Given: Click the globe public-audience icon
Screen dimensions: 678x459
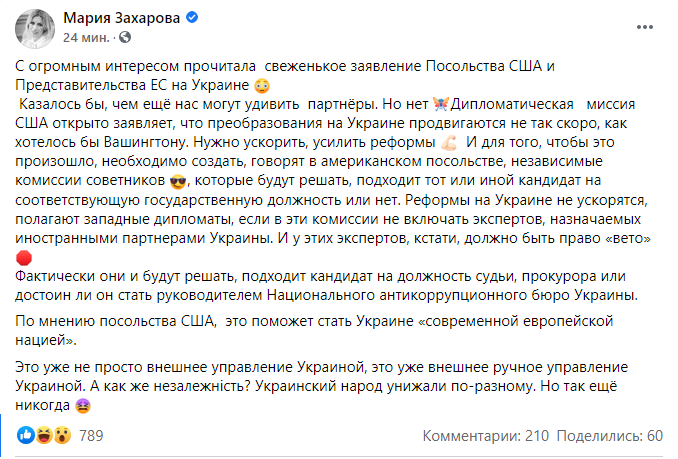Looking at the screenshot, I should point(125,38).
